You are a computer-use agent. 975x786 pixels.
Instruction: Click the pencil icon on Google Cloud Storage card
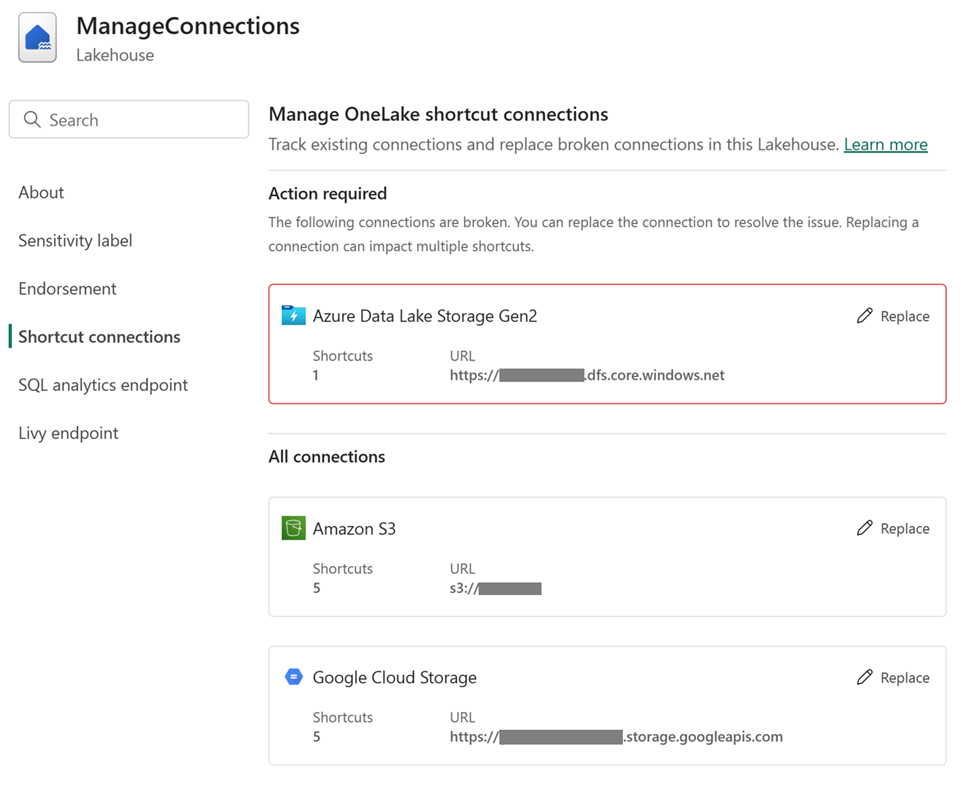(x=864, y=677)
